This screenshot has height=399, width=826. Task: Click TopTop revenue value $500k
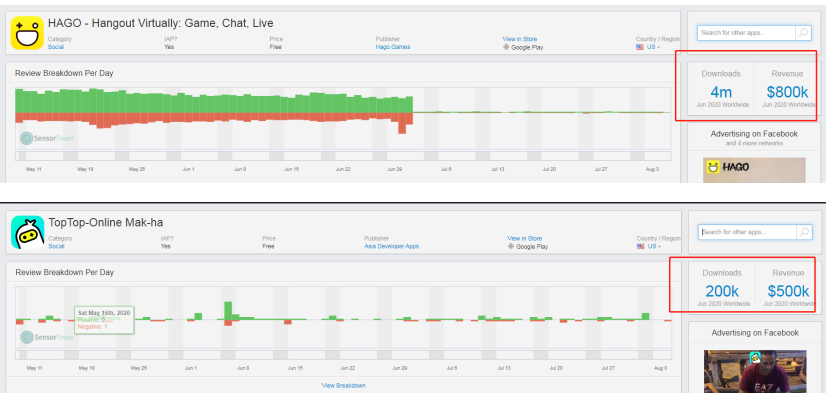[788, 291]
